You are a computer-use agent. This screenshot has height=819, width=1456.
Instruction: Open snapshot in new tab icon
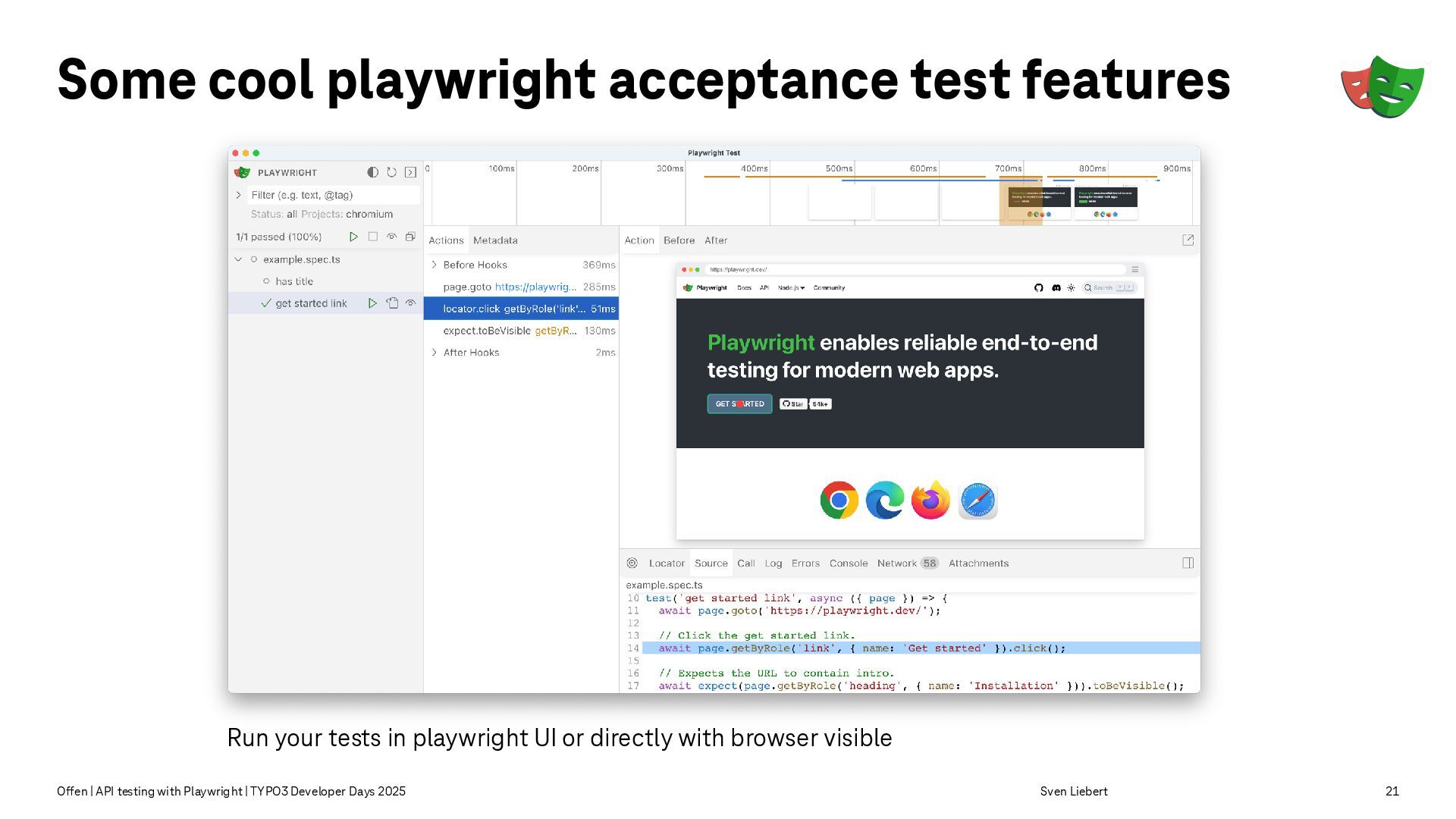1188,240
